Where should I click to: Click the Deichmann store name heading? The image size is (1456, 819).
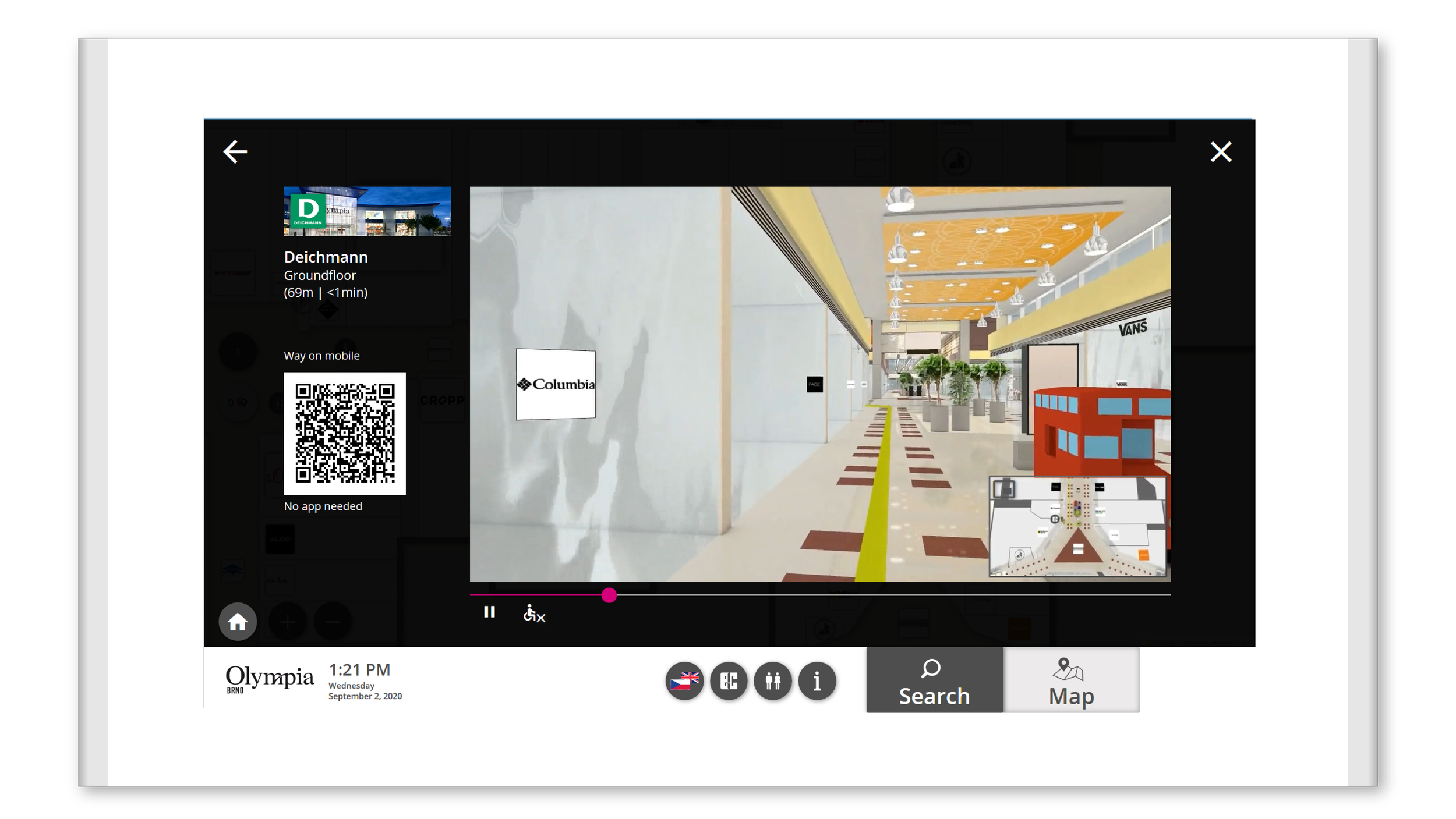pyautogui.click(x=326, y=257)
